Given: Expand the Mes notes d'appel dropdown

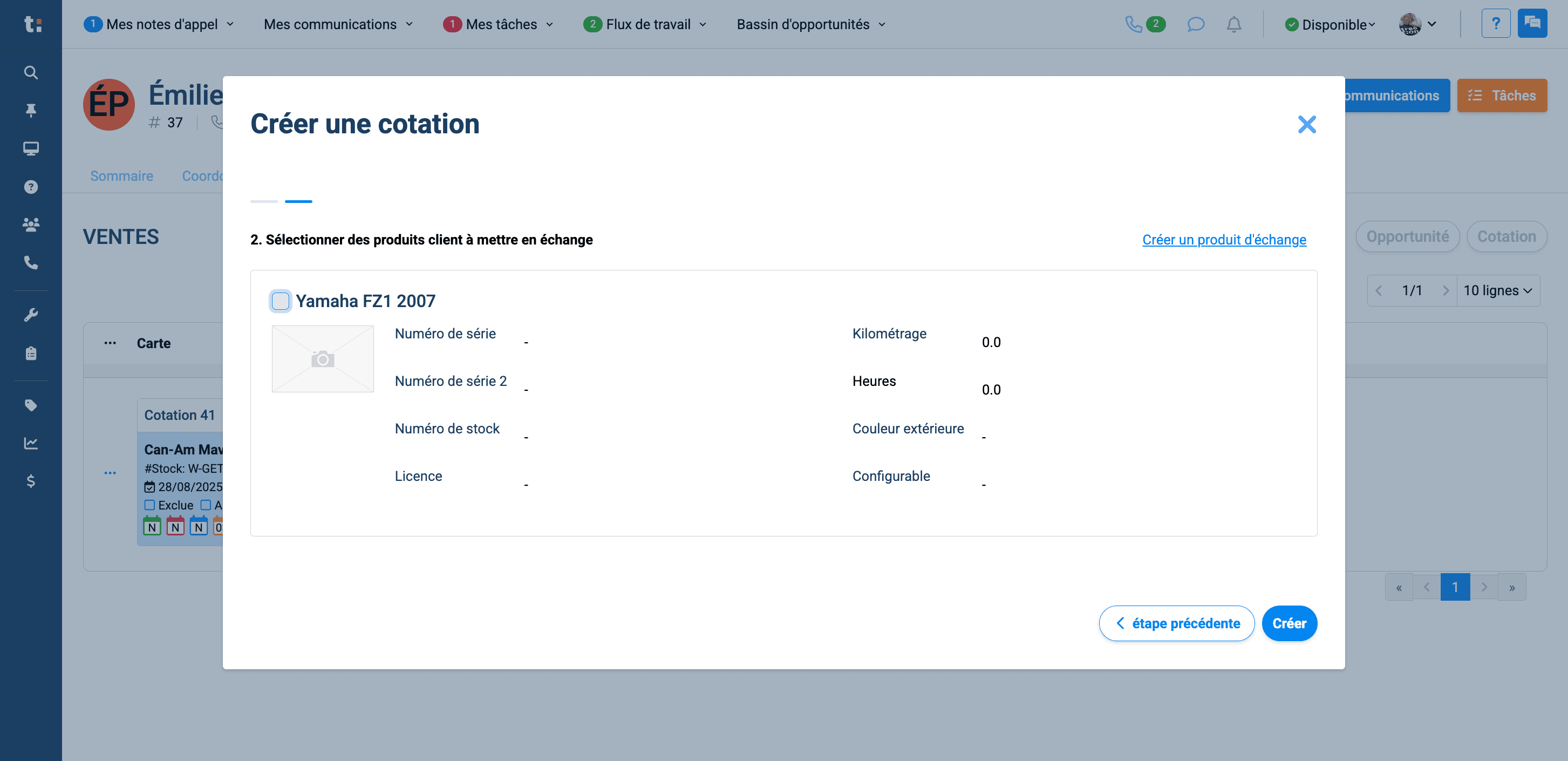Looking at the screenshot, I should point(159,24).
